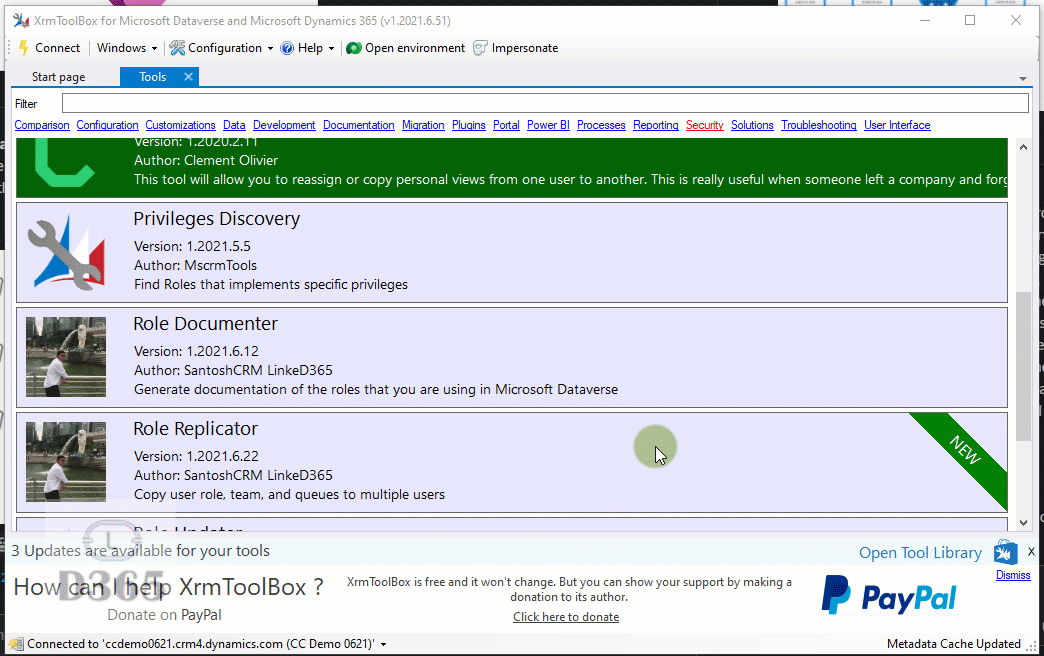Image resolution: width=1044 pixels, height=656 pixels.
Task: Click 'Version: 1.2021.6.12' text
Action: pos(196,351)
